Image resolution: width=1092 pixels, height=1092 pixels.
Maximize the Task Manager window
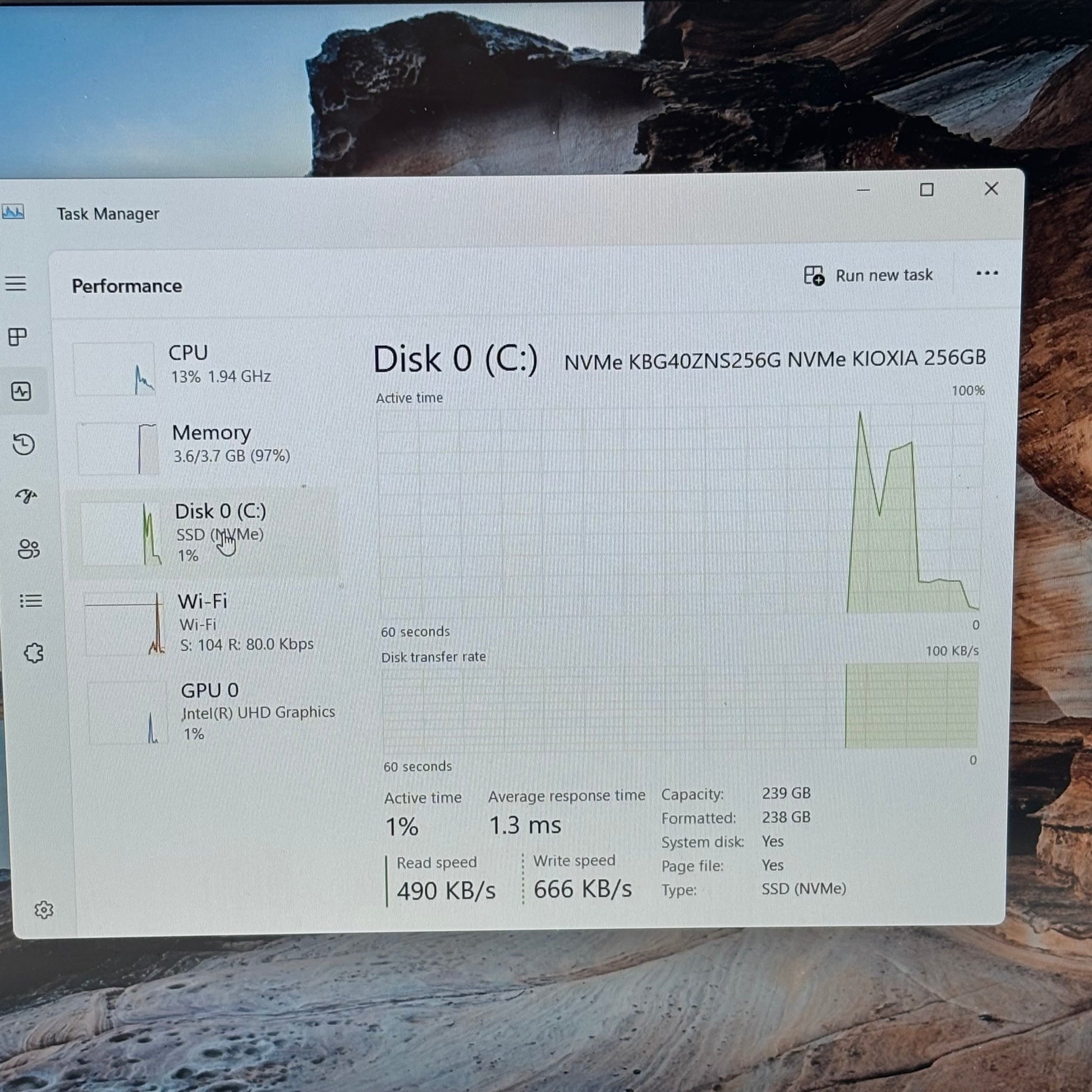tap(926, 190)
